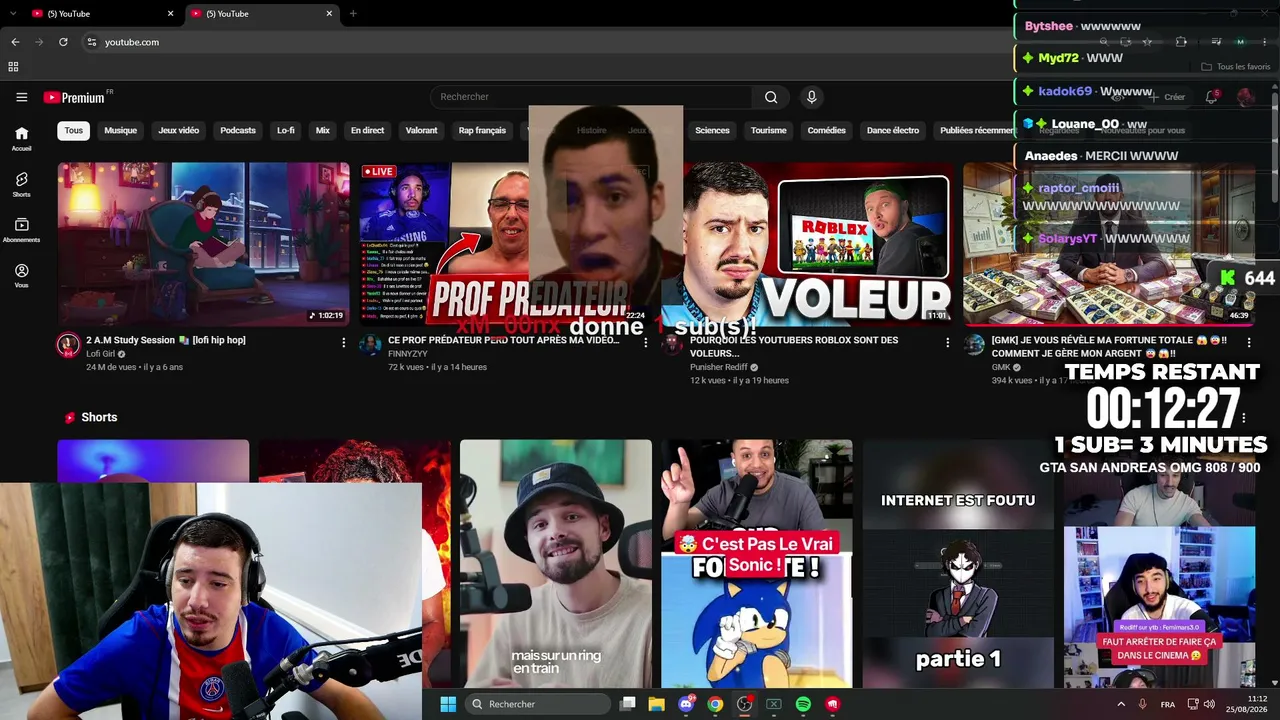
Task: Open the Vous sidebar section
Action: (x=21, y=276)
